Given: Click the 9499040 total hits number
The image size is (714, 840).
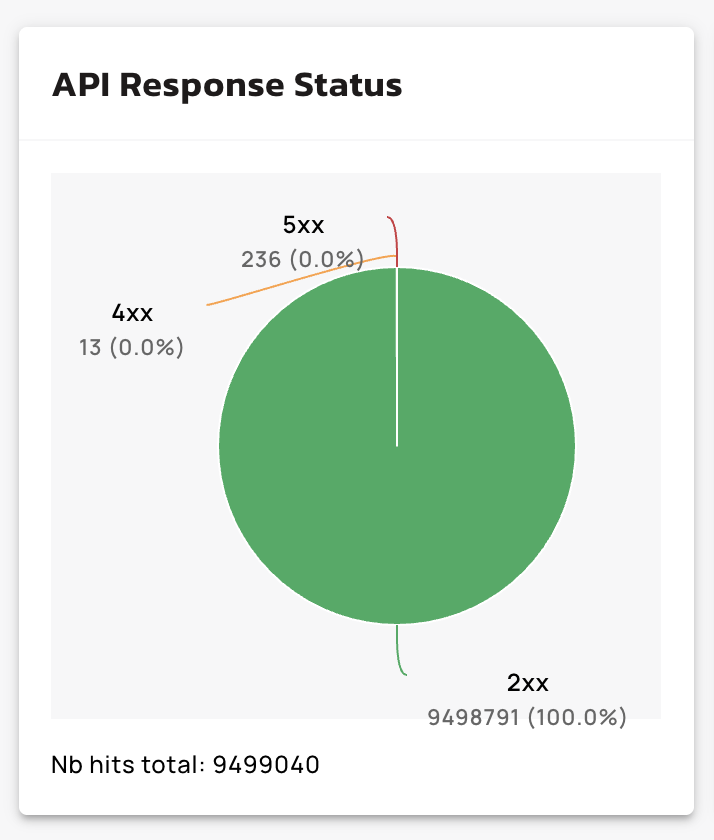Looking at the screenshot, I should (x=266, y=766).
